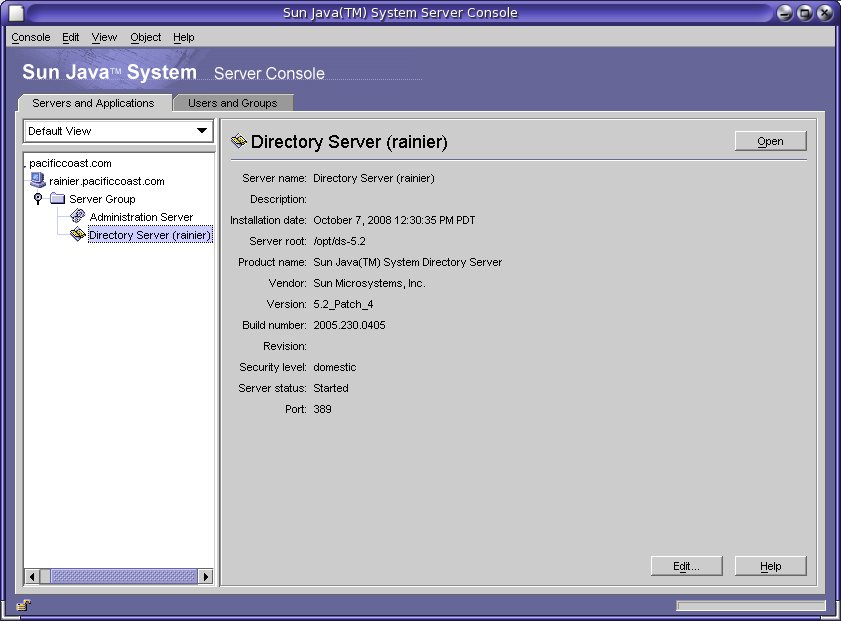Click Version value 5.2_Patch_4

[343, 304]
